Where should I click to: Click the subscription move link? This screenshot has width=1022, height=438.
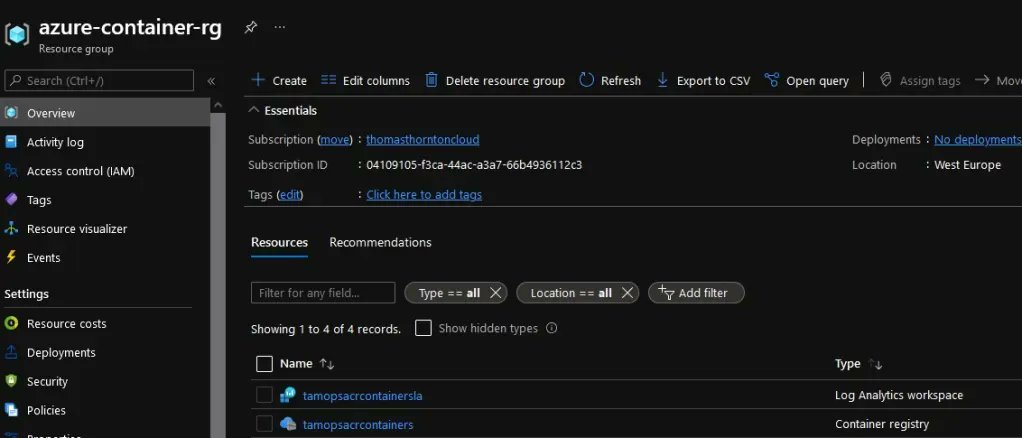(x=335, y=139)
